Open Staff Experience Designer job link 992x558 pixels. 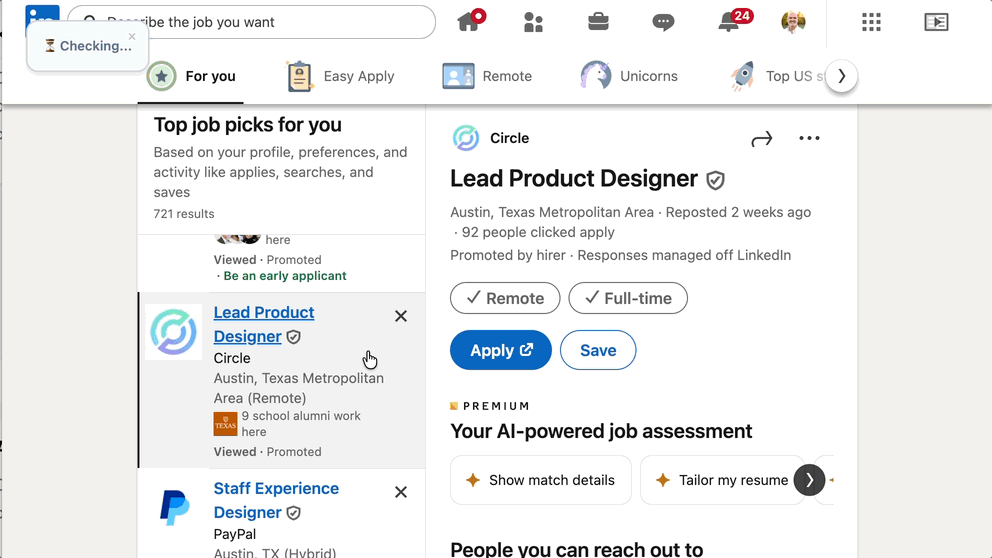click(276, 500)
